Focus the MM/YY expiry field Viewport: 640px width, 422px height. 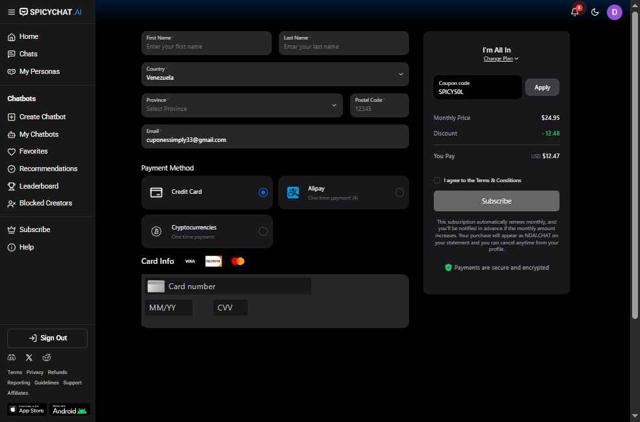point(168,308)
